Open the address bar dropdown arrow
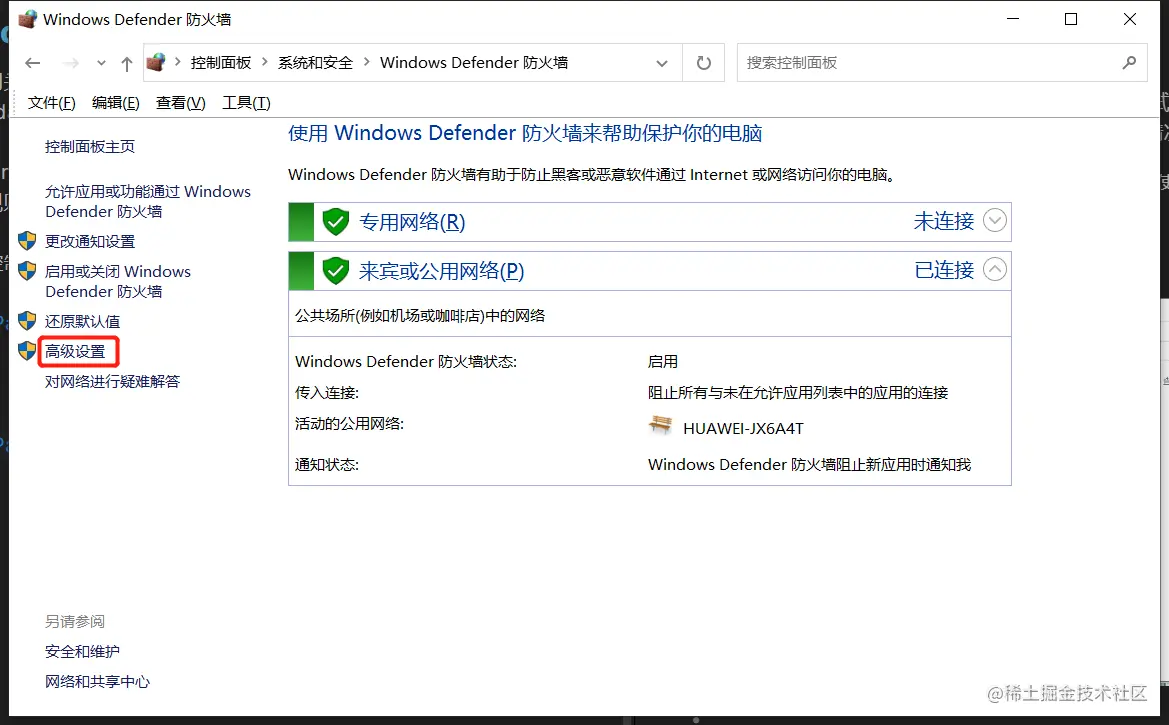The width and height of the screenshot is (1169, 725). 662,62
